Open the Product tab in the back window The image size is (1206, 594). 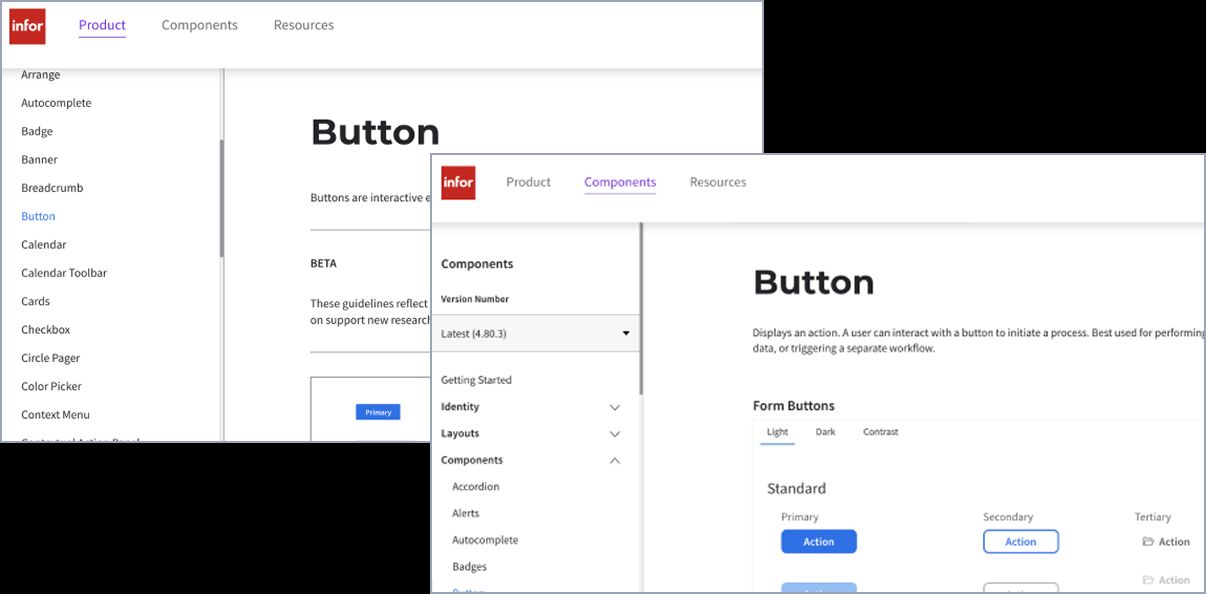[x=102, y=25]
